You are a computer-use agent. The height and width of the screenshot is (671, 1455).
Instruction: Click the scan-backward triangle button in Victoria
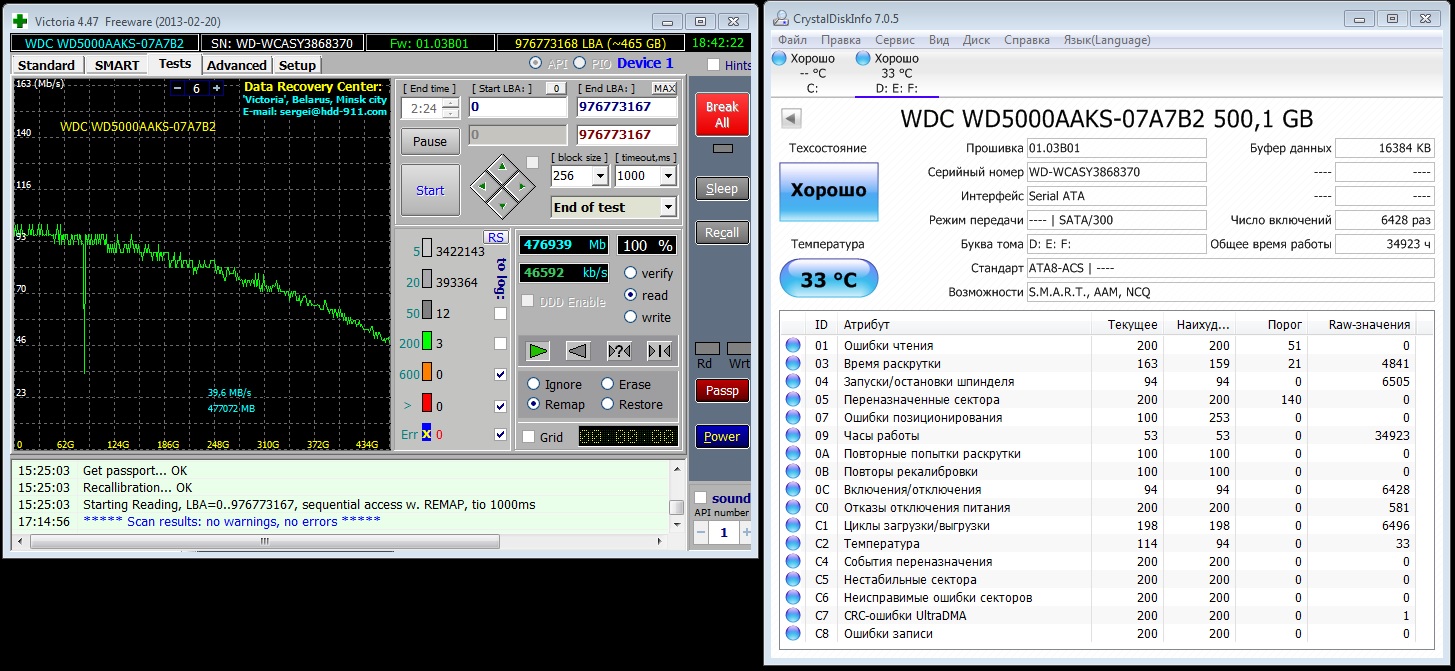click(577, 350)
